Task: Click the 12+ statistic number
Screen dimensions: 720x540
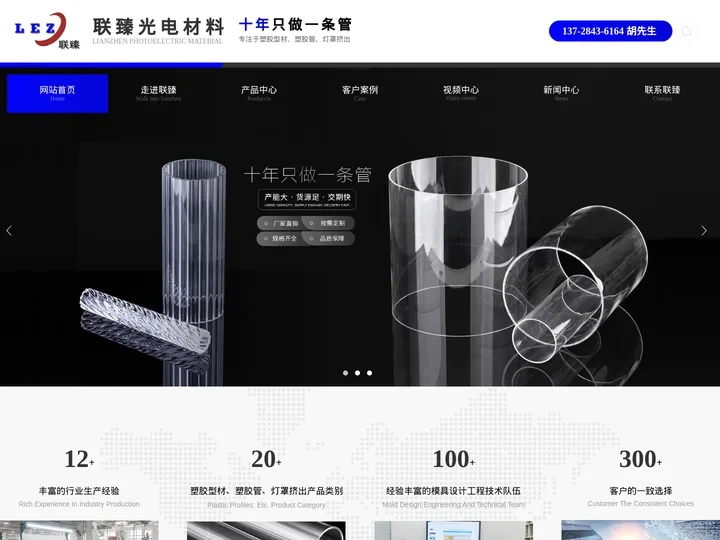Action: (79, 459)
